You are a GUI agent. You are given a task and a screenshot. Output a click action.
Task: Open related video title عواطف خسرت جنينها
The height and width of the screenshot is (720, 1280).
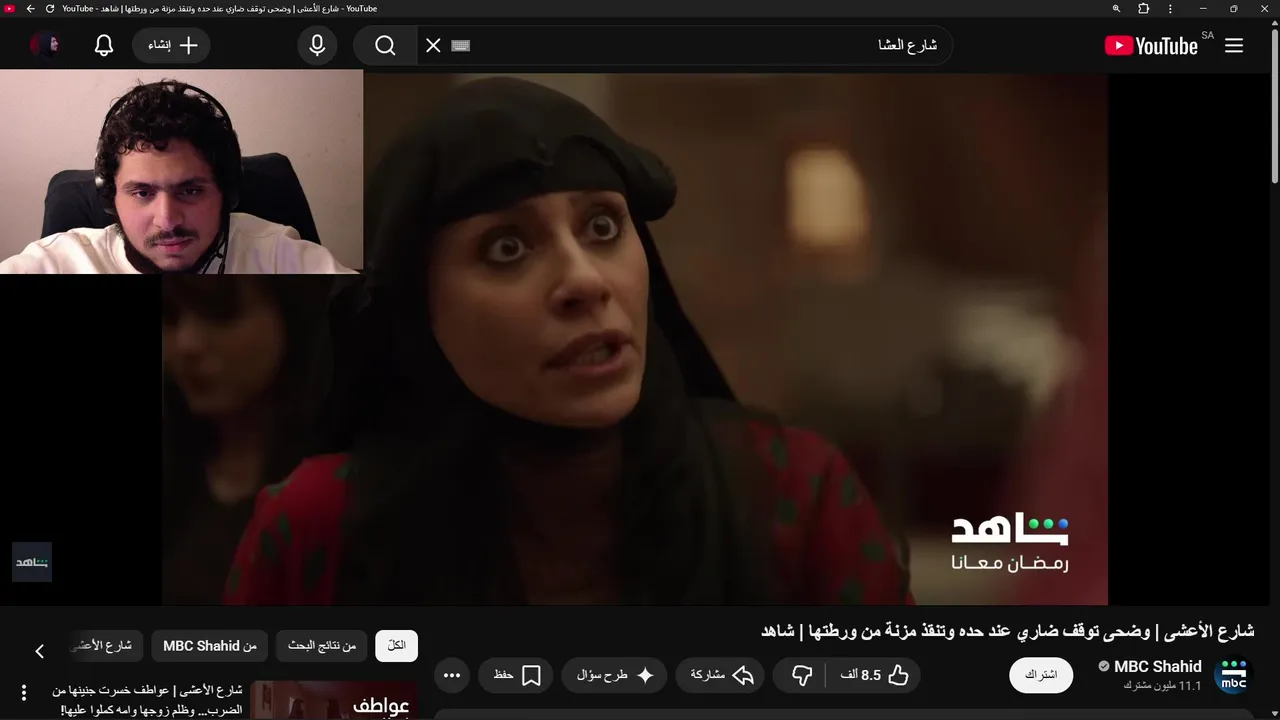pos(147,700)
